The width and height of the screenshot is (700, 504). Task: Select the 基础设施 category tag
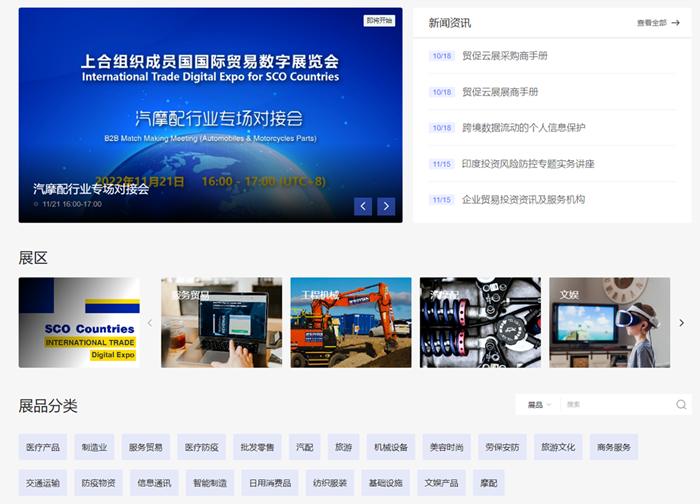coord(386,483)
